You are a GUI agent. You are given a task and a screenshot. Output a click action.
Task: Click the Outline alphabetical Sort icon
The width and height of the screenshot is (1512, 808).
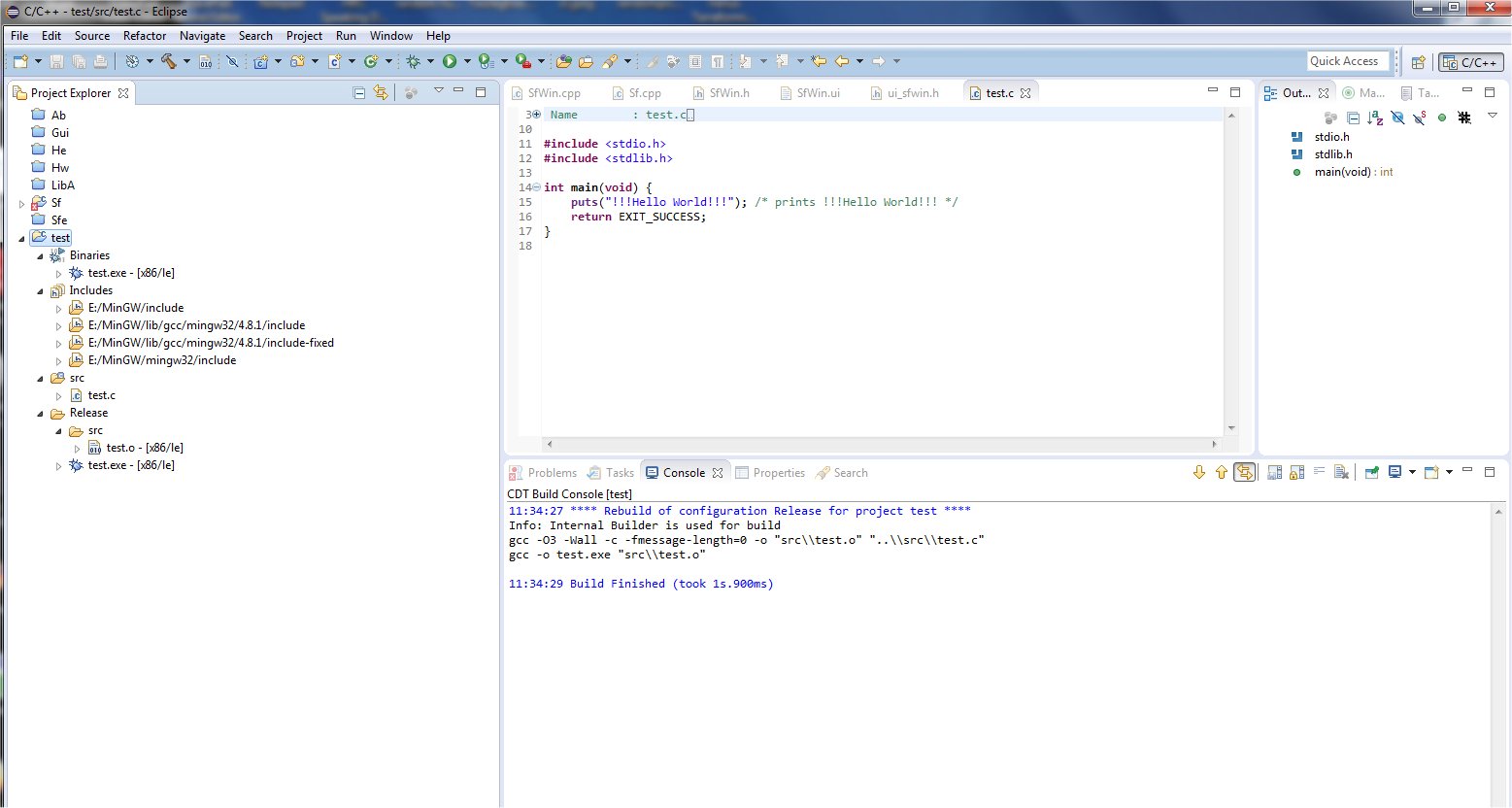(1375, 118)
